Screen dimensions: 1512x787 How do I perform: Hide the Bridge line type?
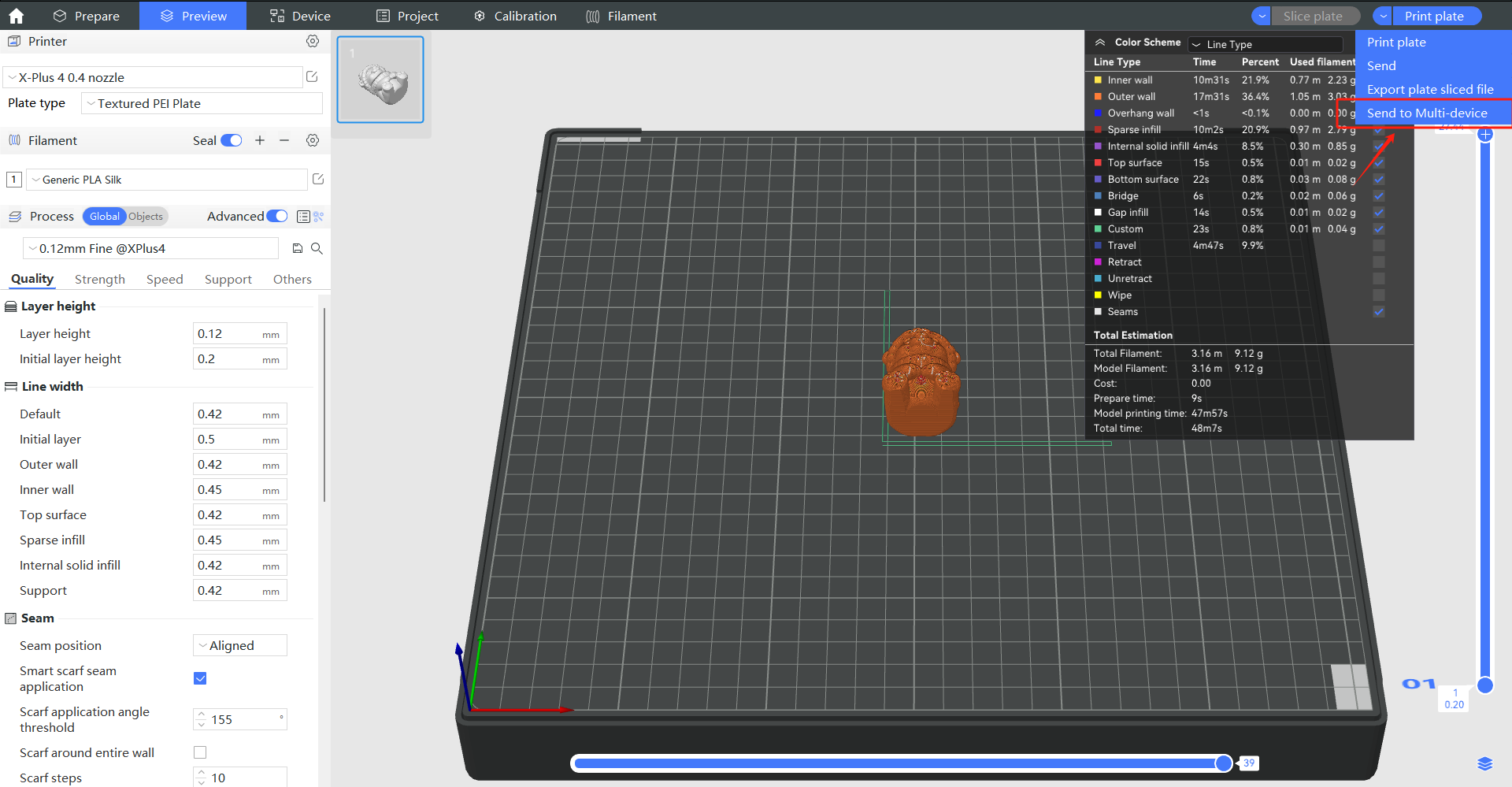[x=1379, y=196]
